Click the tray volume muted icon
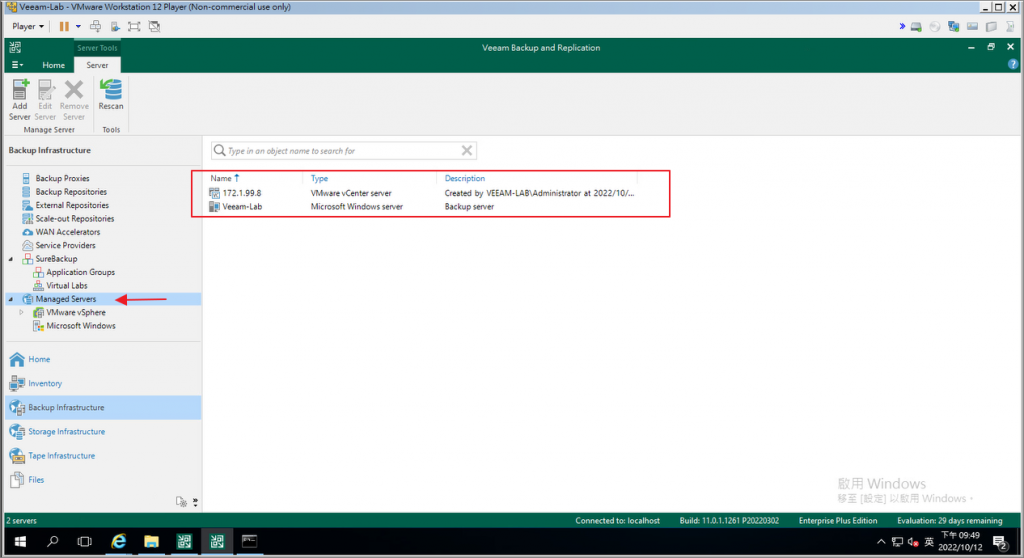The image size is (1024, 558). pyautogui.click(x=913, y=542)
